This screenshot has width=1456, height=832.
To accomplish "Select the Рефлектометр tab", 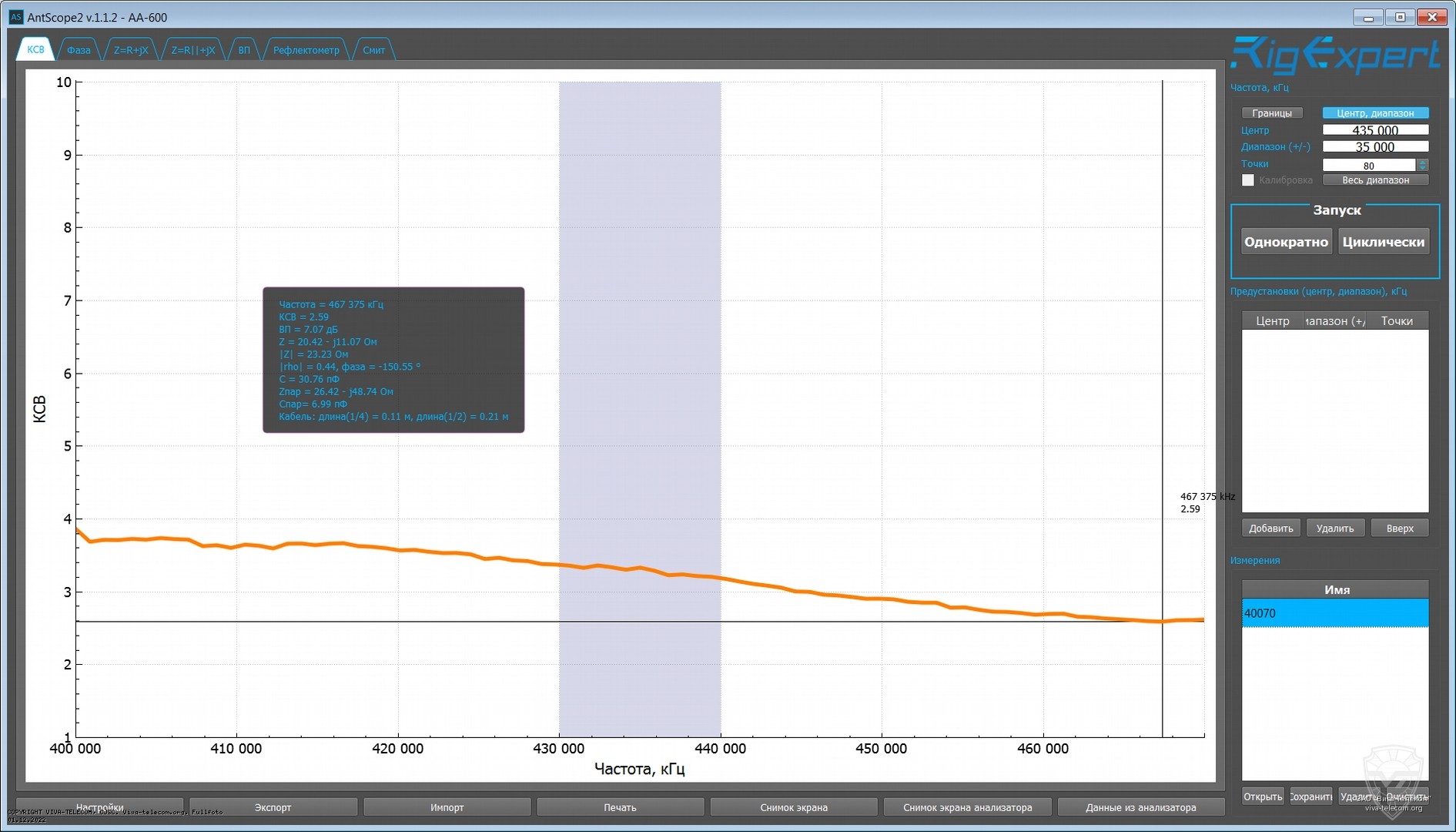I will click(x=306, y=50).
